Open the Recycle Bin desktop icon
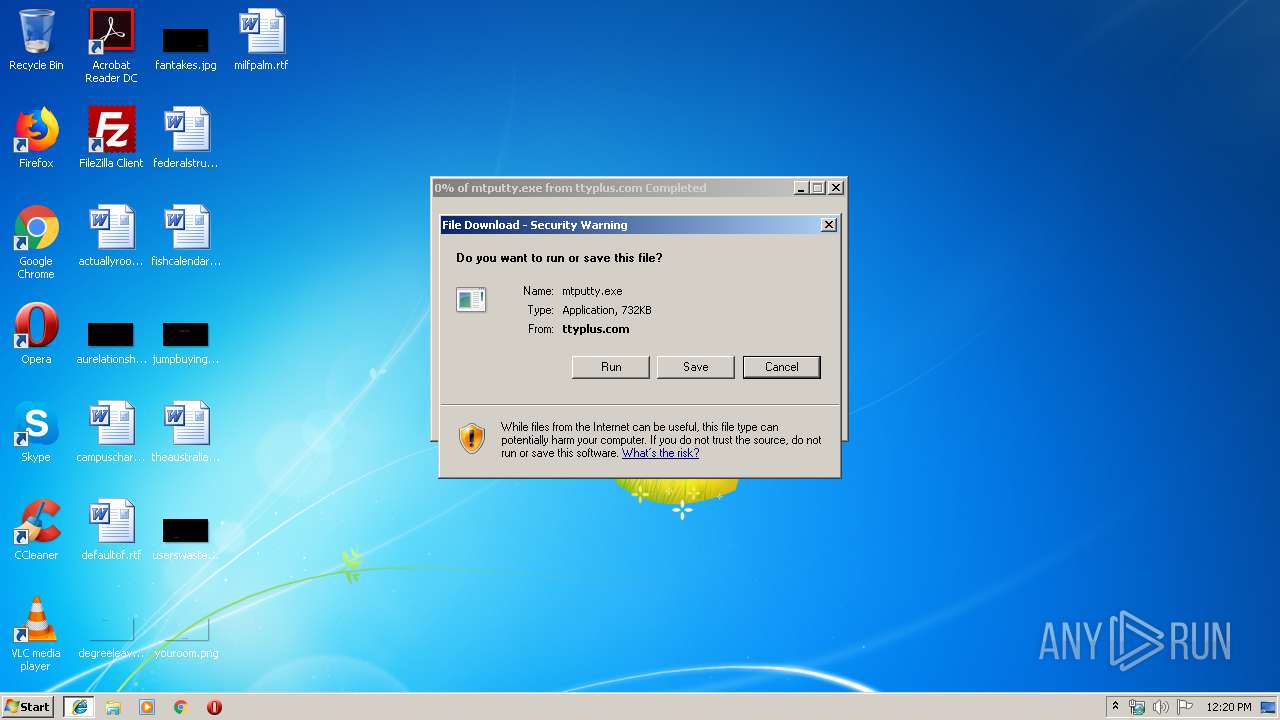 [x=36, y=40]
